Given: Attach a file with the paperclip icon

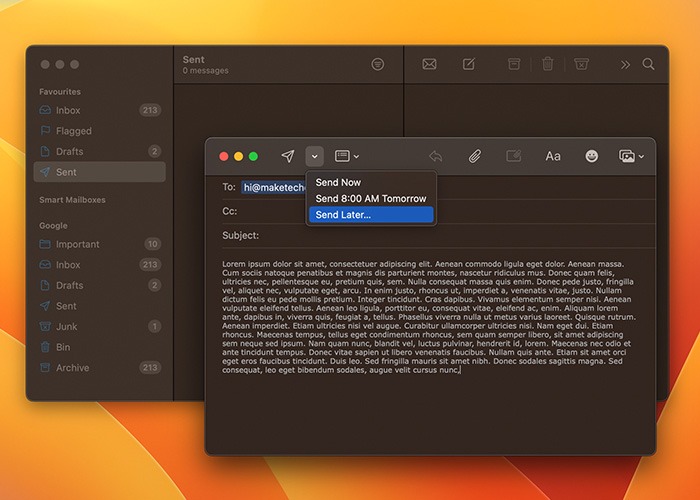Looking at the screenshot, I should coord(475,156).
